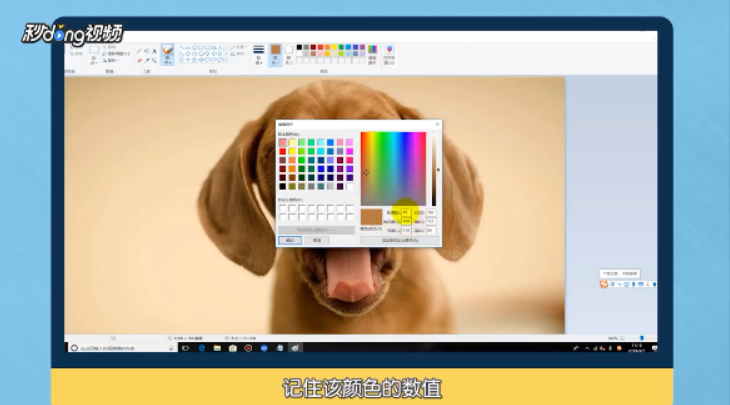Open the Brushes dropdown in the ribbon
The height and width of the screenshot is (405, 730).
click(x=168, y=55)
